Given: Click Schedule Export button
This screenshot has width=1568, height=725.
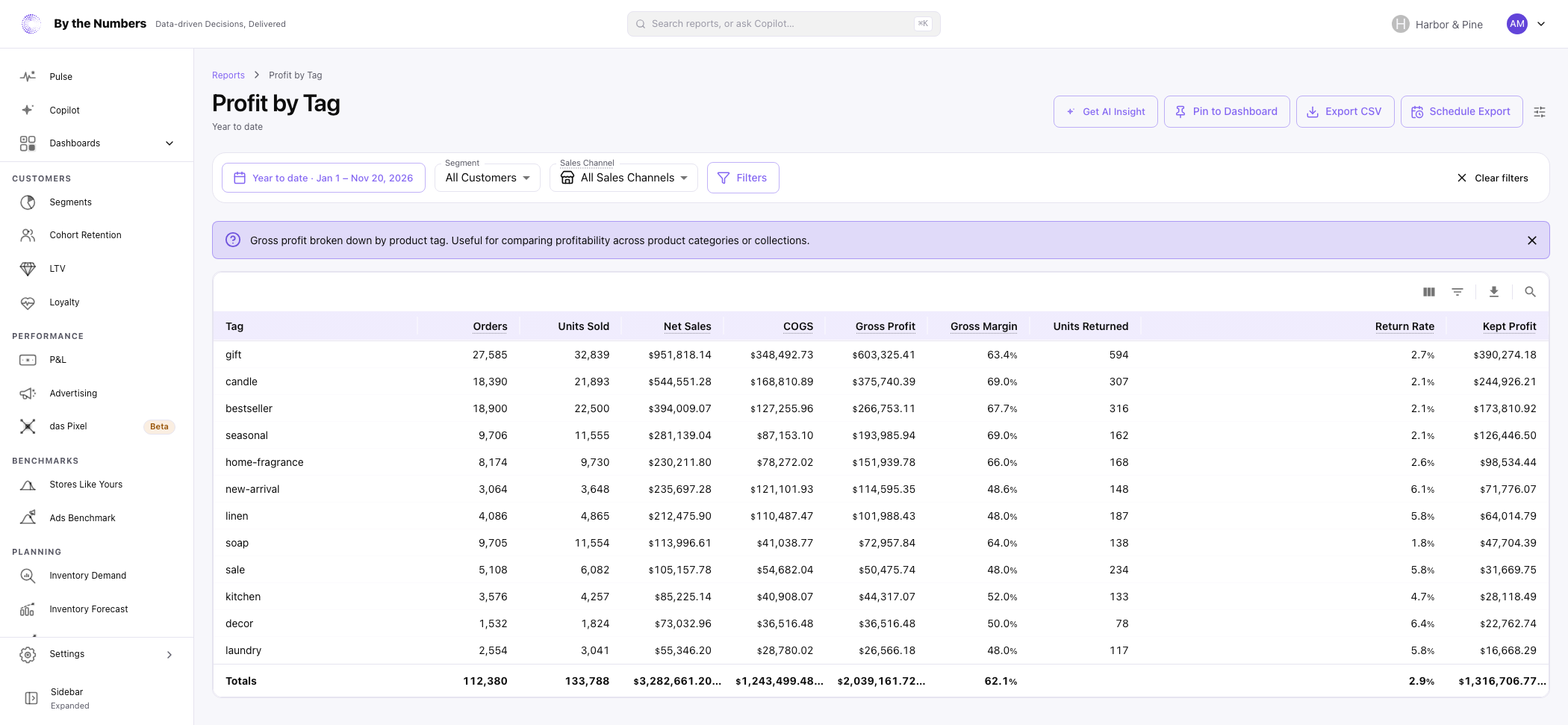Looking at the screenshot, I should (1462, 111).
